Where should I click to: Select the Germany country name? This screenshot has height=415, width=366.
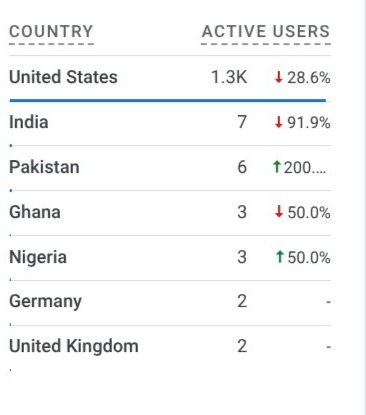pyautogui.click(x=45, y=302)
